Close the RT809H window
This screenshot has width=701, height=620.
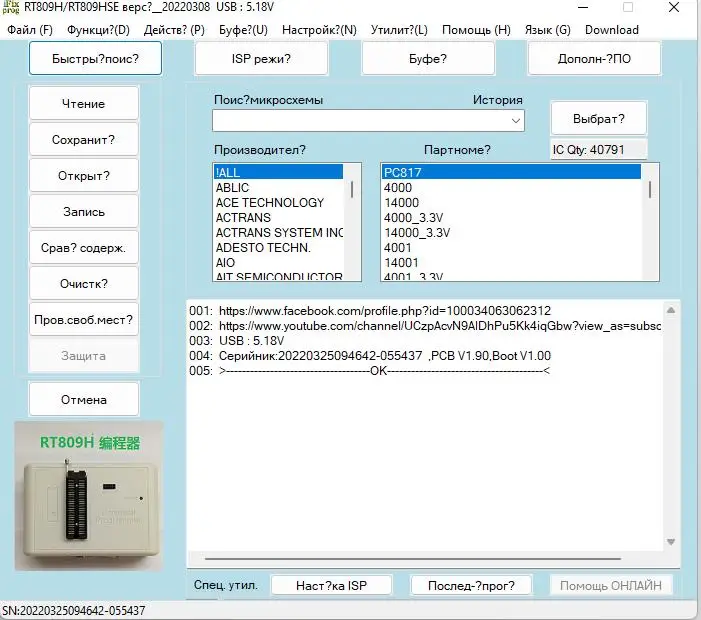click(x=674, y=7)
